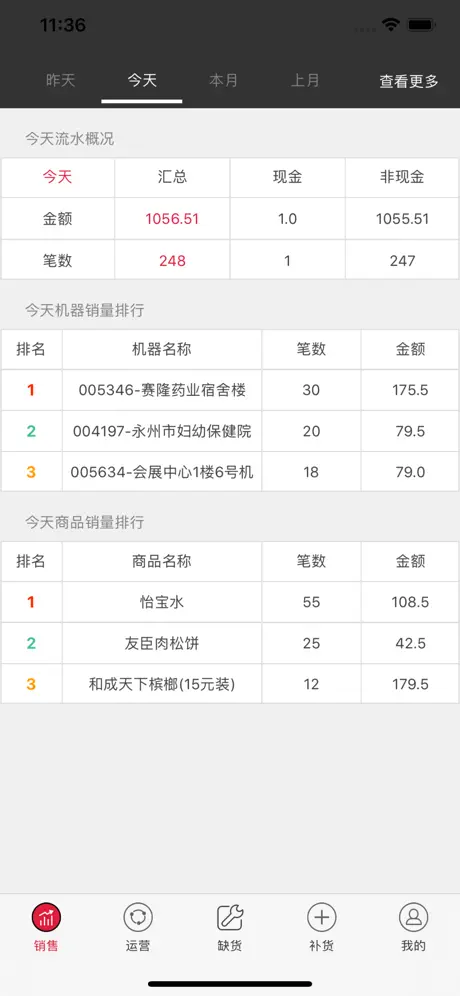Image resolution: width=460 pixels, height=996 pixels.
Task: Tap the 商品名称 column header
Action: [162, 561]
